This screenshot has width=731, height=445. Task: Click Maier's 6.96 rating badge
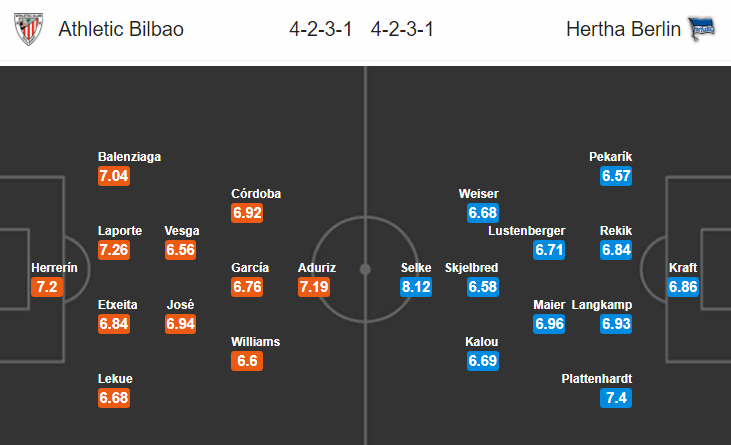[x=549, y=324]
